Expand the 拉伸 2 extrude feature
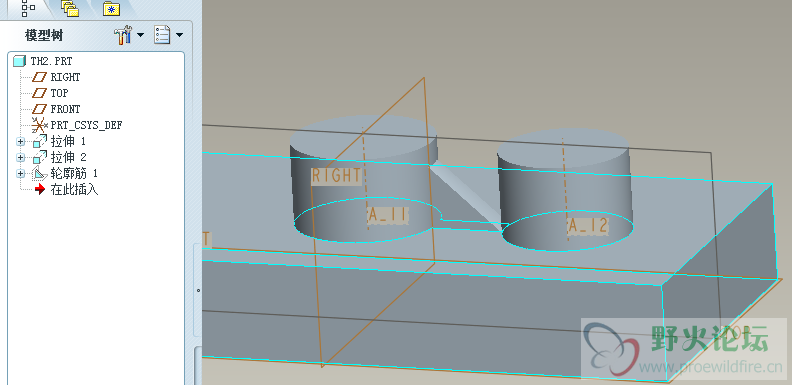This screenshot has height=385, width=792. [x=20, y=158]
